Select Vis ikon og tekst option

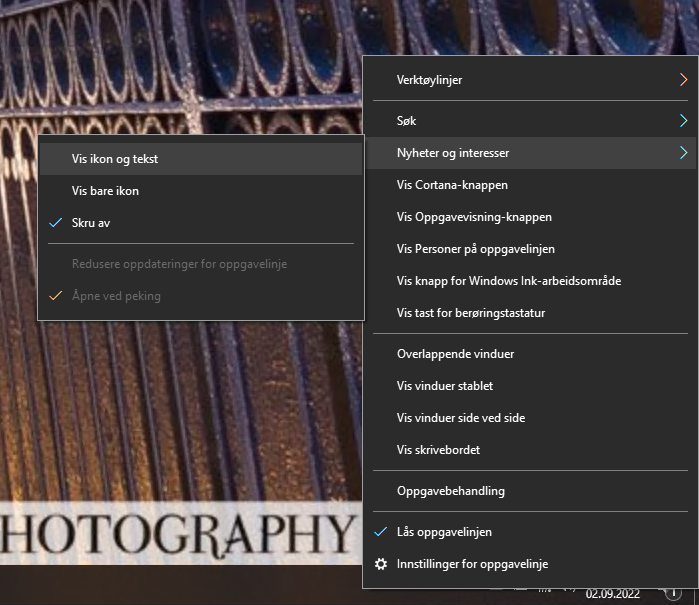201,159
